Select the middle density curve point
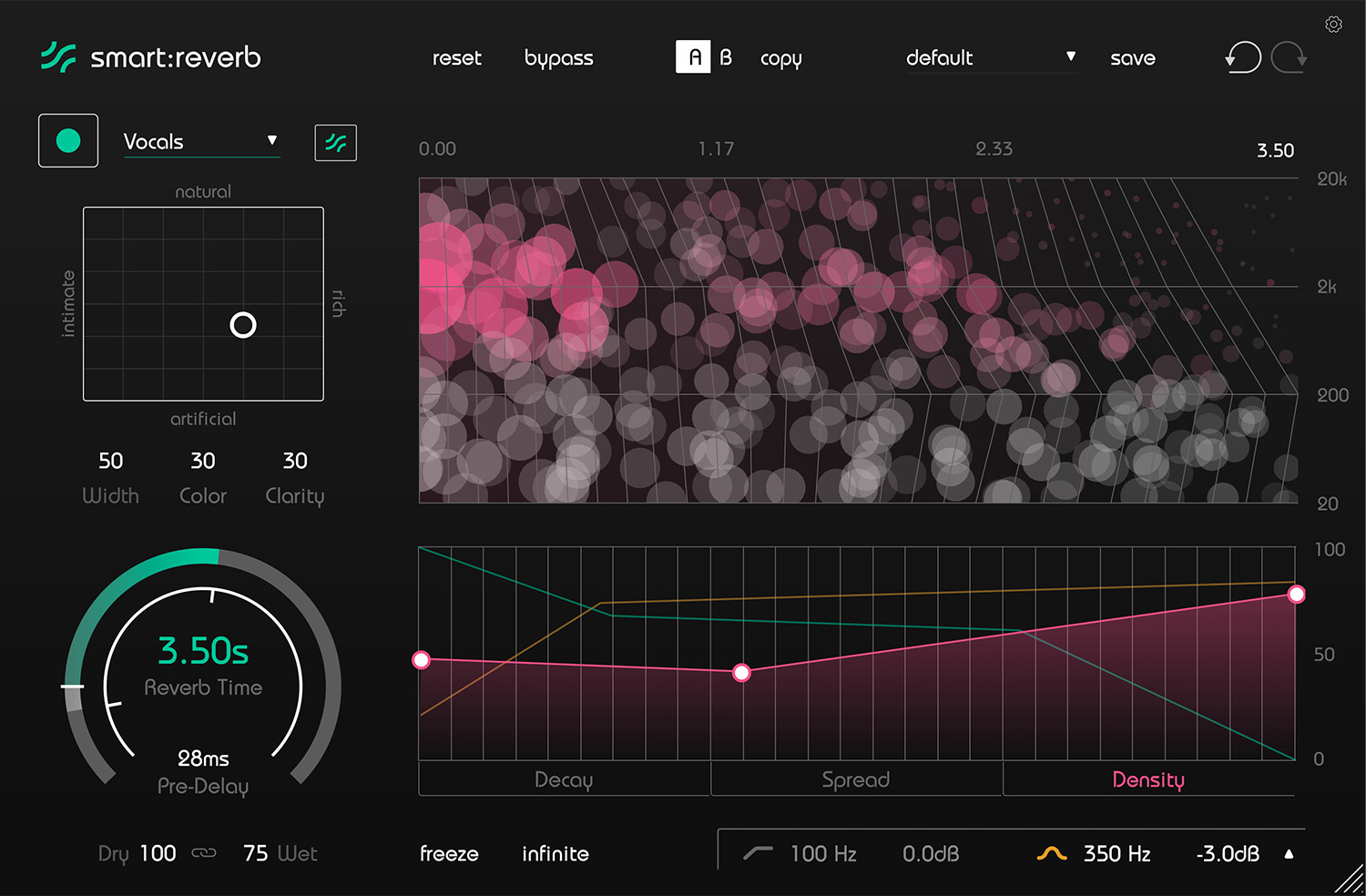Image resolution: width=1366 pixels, height=896 pixels. [x=741, y=672]
